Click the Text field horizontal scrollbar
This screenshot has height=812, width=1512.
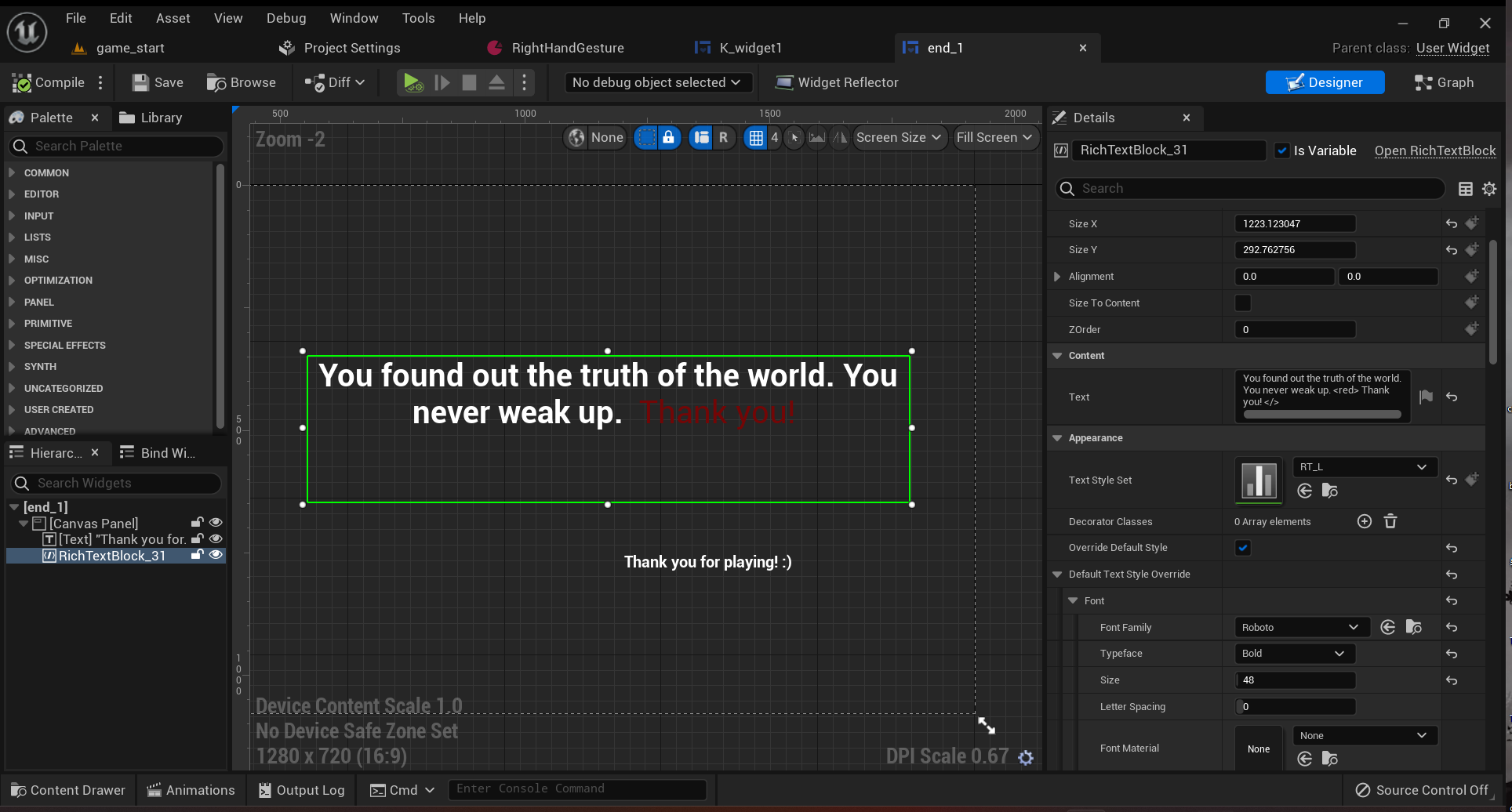coord(1321,415)
